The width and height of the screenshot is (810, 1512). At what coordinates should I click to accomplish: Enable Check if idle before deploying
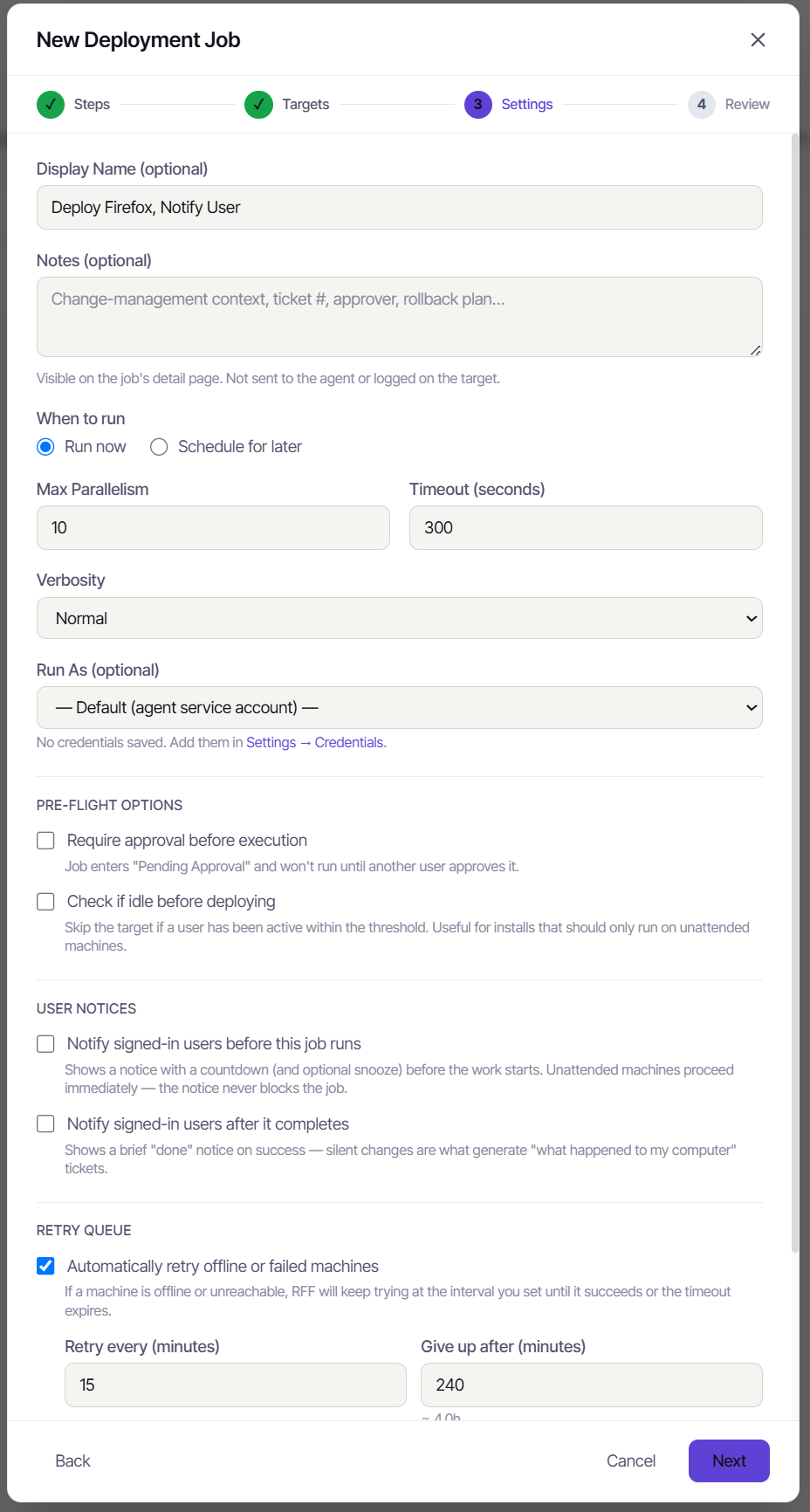click(45, 902)
